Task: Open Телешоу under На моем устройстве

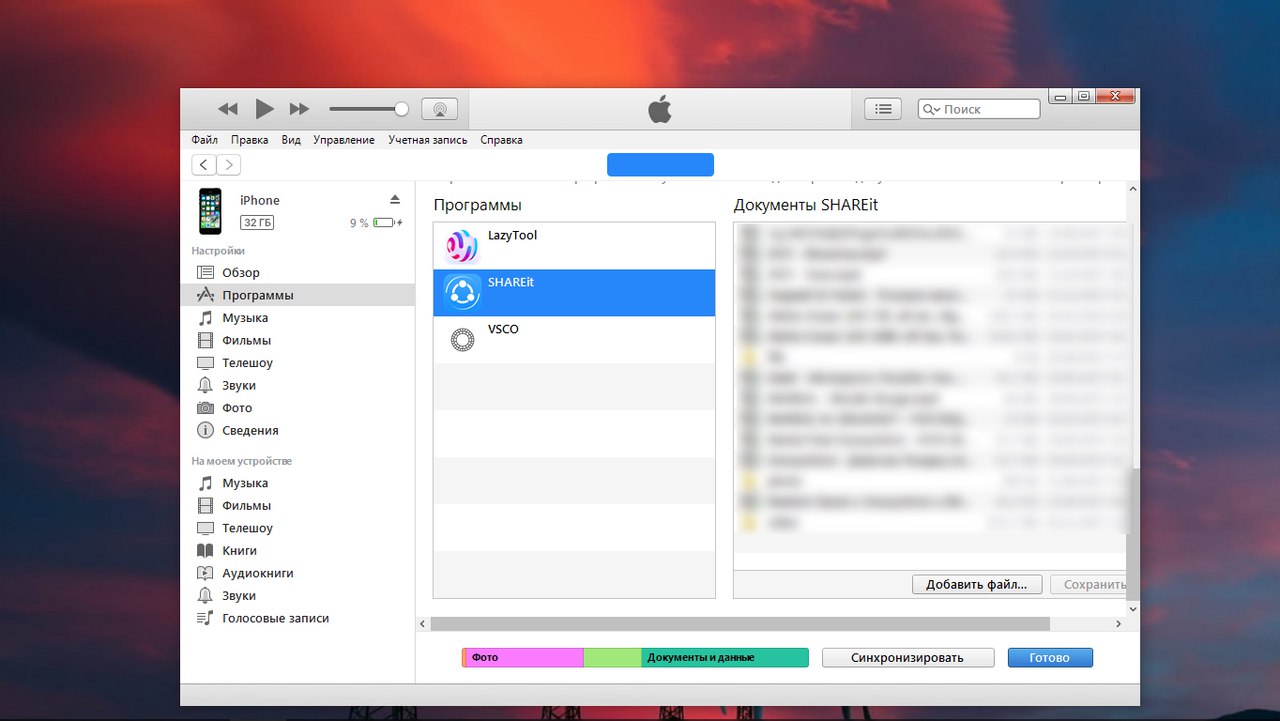Action: click(x=298, y=528)
